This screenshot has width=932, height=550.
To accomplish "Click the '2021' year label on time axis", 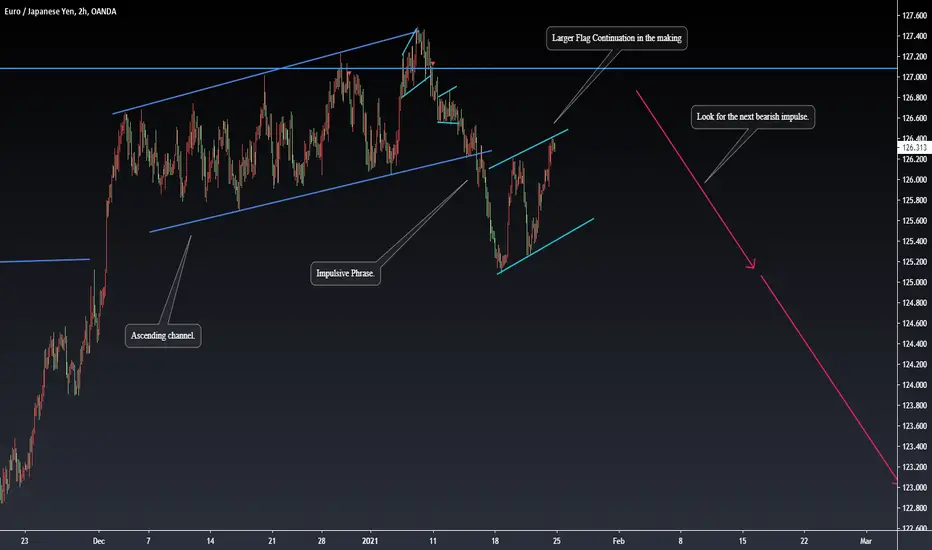I will (x=370, y=541).
